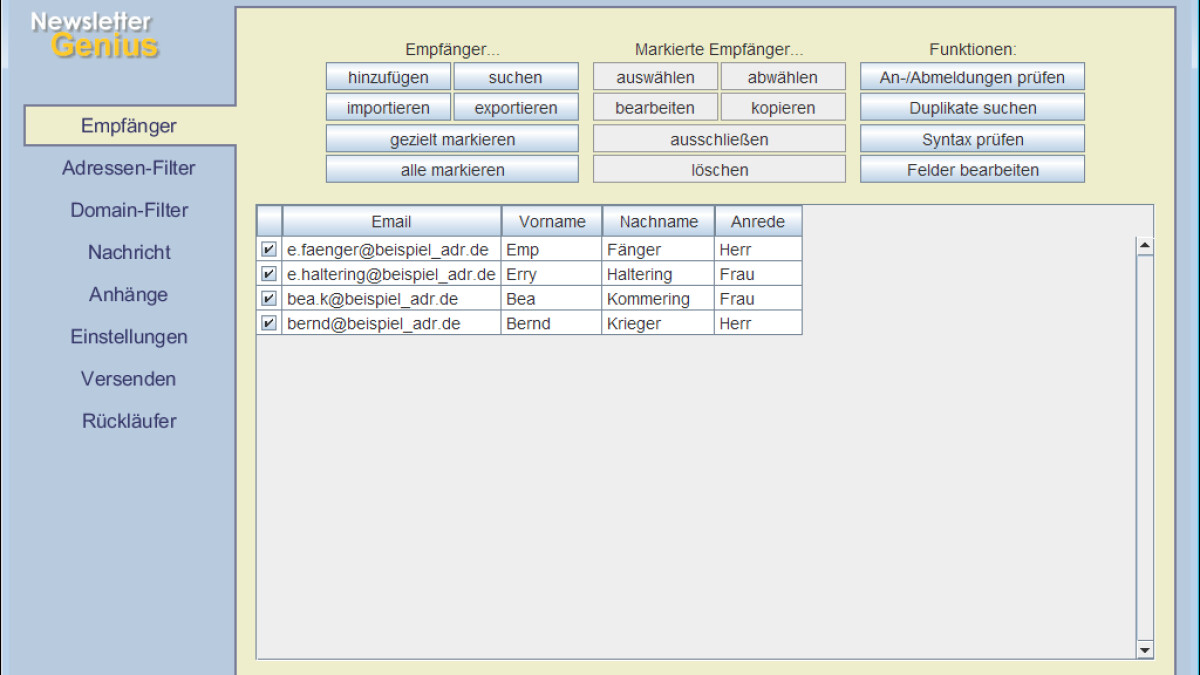The width and height of the screenshot is (1200, 675).
Task: Open Felder bearbeiten
Action: tap(972, 170)
